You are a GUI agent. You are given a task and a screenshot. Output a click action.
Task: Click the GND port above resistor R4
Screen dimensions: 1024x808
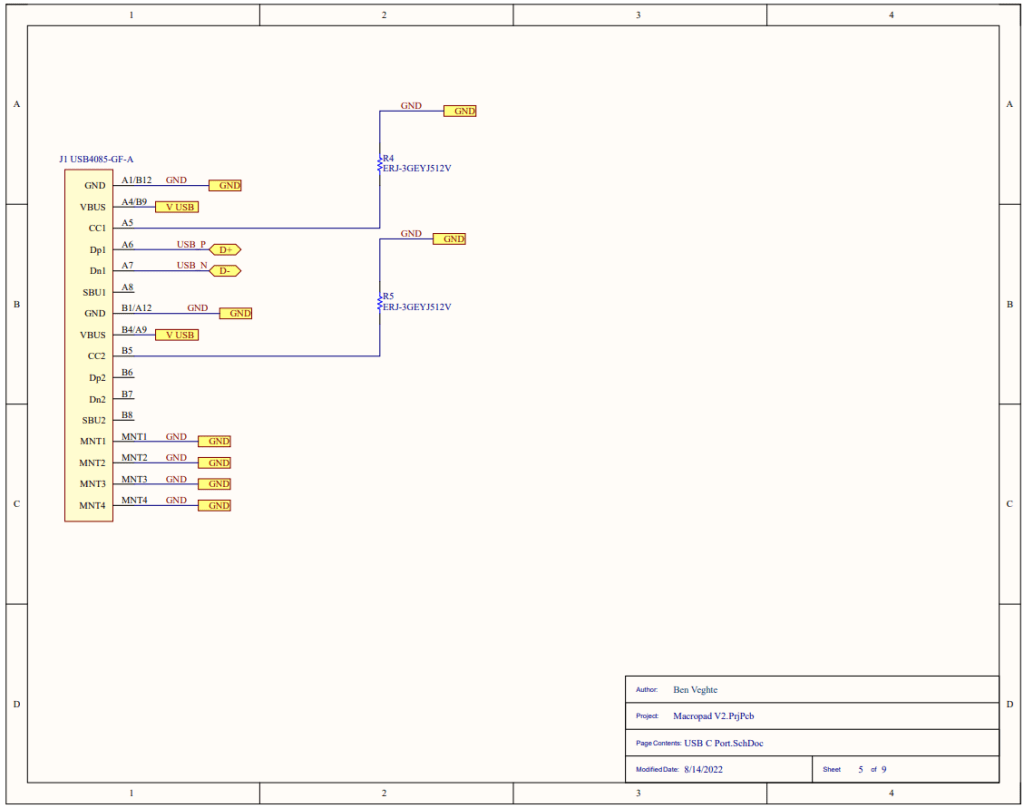pyautogui.click(x=460, y=111)
